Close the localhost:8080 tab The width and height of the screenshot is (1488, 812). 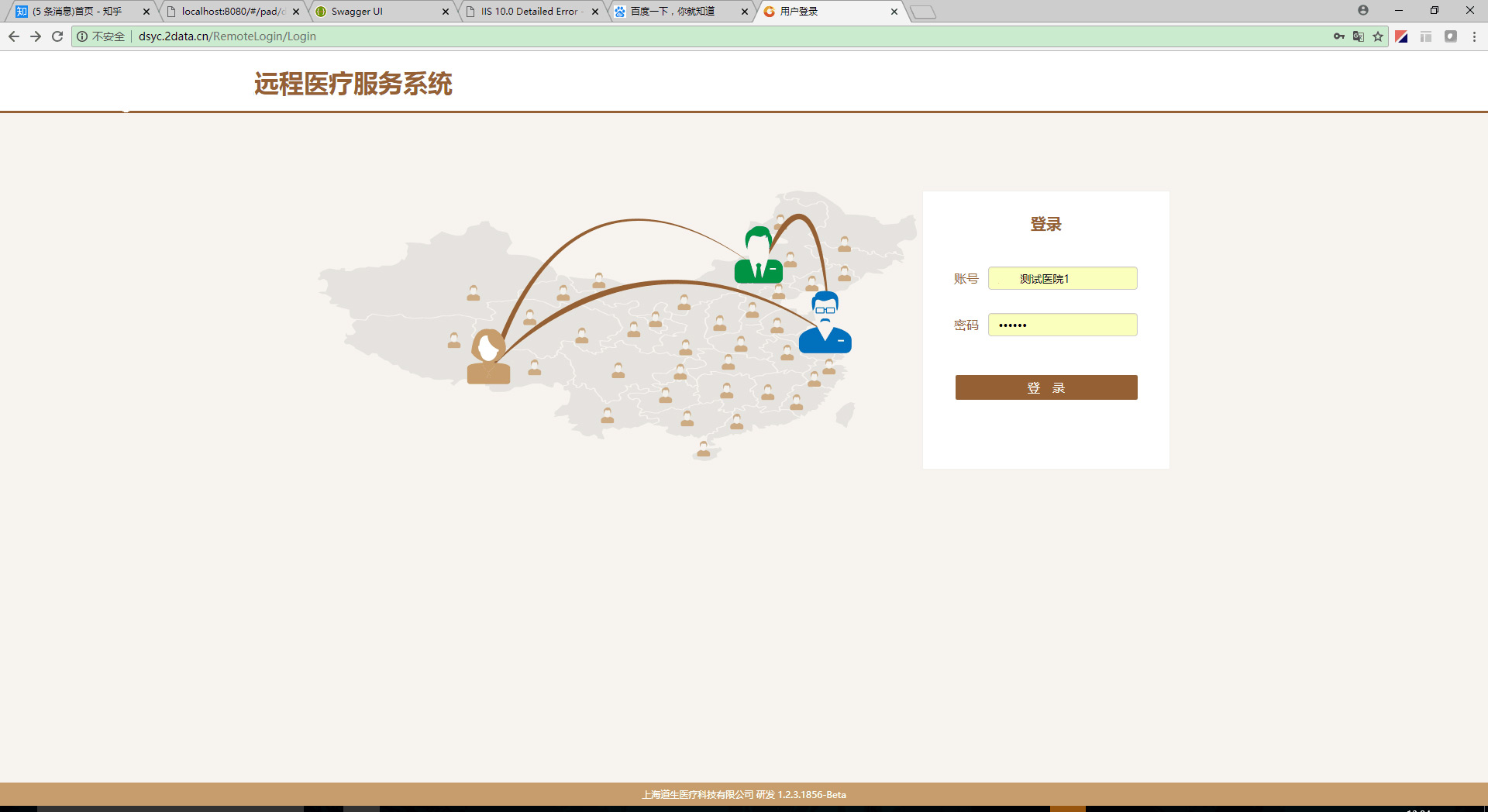click(296, 12)
